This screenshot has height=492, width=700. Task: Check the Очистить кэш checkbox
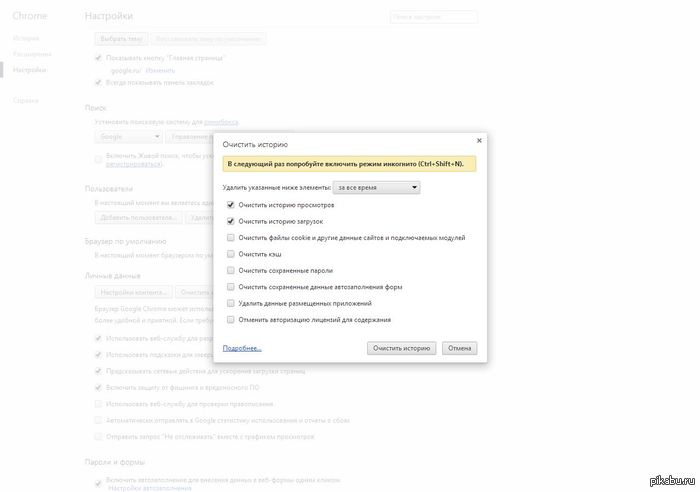click(231, 254)
